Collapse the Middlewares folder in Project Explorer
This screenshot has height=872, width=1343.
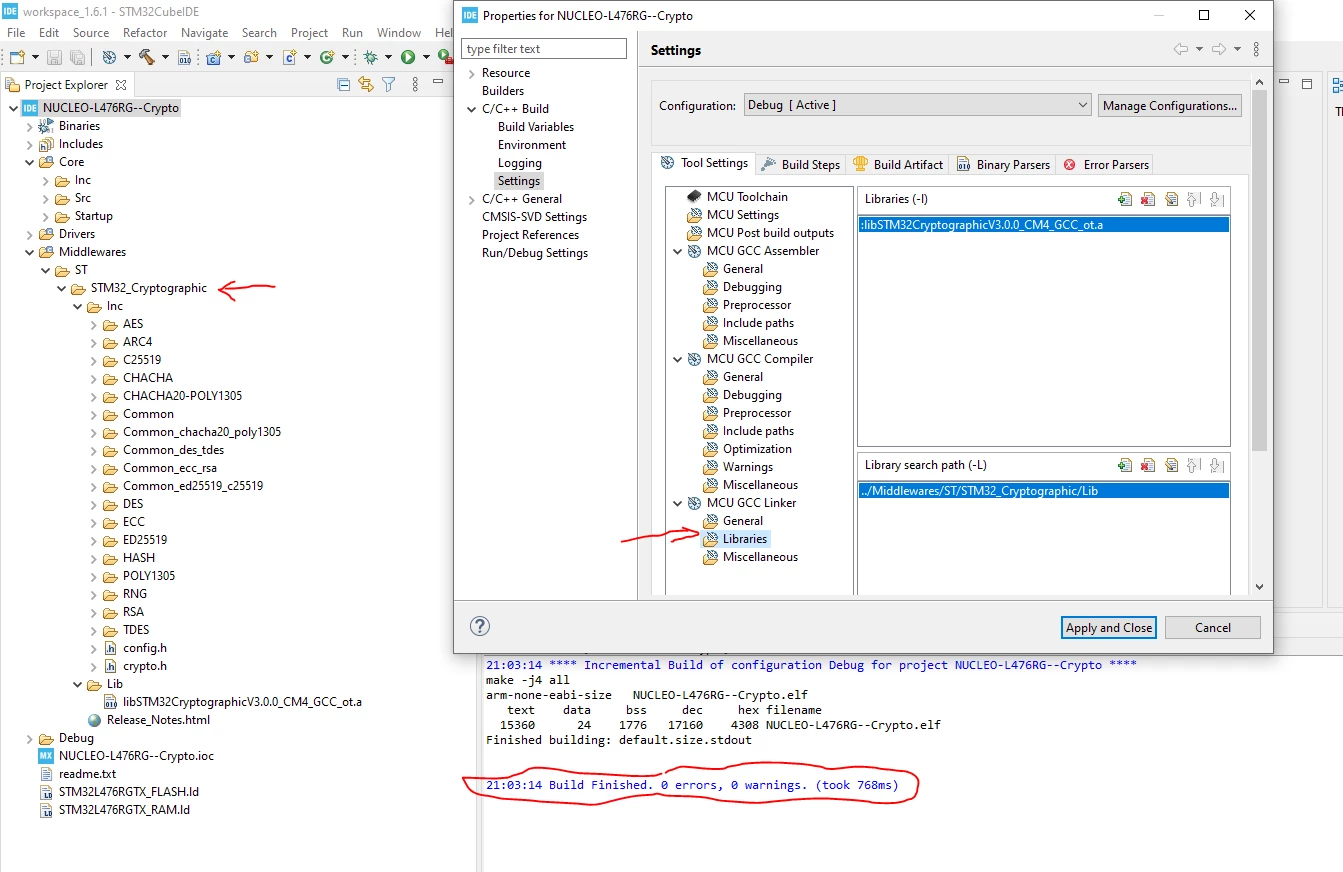(30, 252)
